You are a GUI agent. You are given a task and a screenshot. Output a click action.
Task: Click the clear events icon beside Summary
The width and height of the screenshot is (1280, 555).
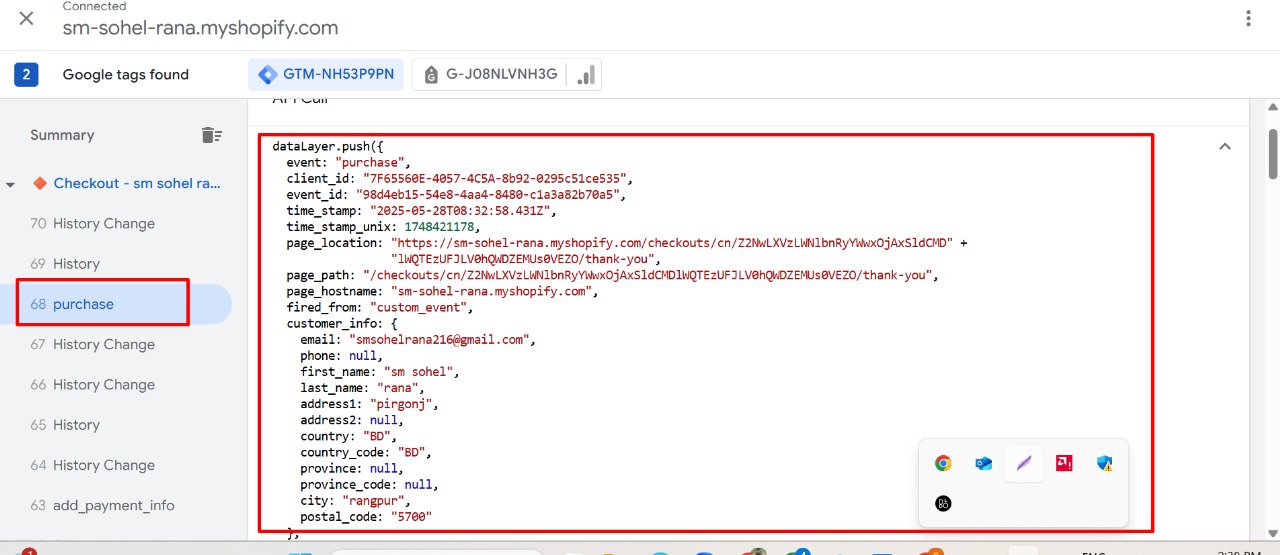211,135
